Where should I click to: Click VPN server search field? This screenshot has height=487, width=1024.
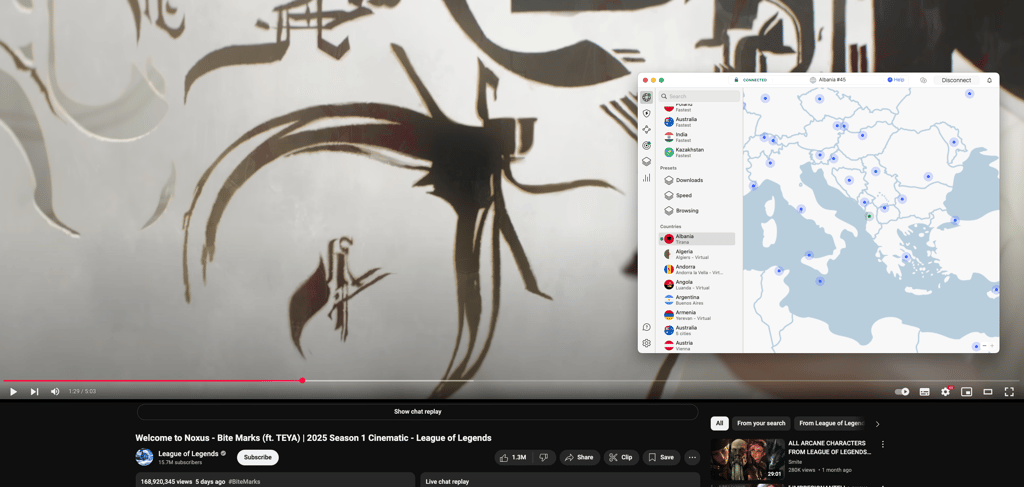(x=699, y=96)
